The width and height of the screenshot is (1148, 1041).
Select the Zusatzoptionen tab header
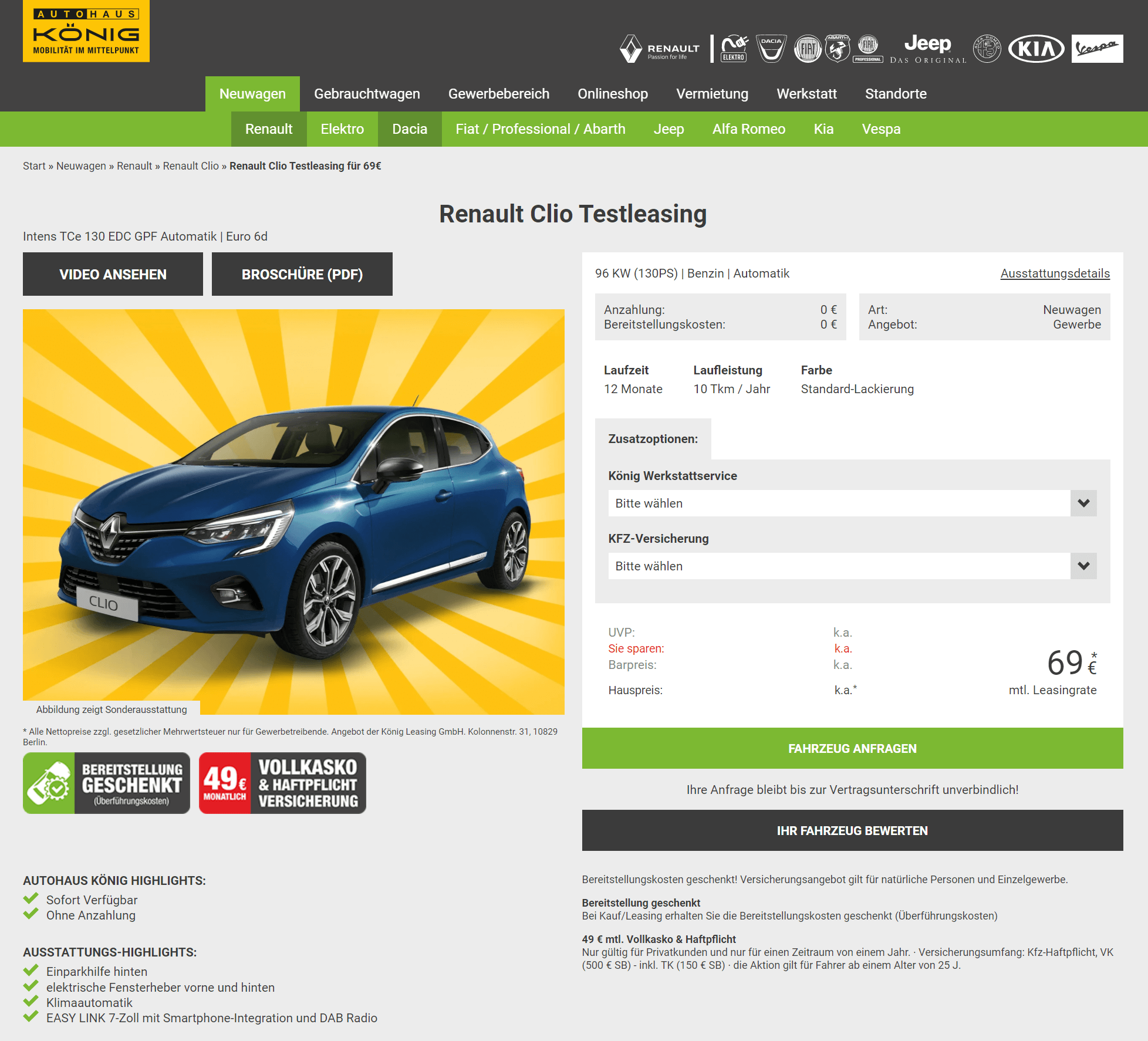[x=653, y=439]
